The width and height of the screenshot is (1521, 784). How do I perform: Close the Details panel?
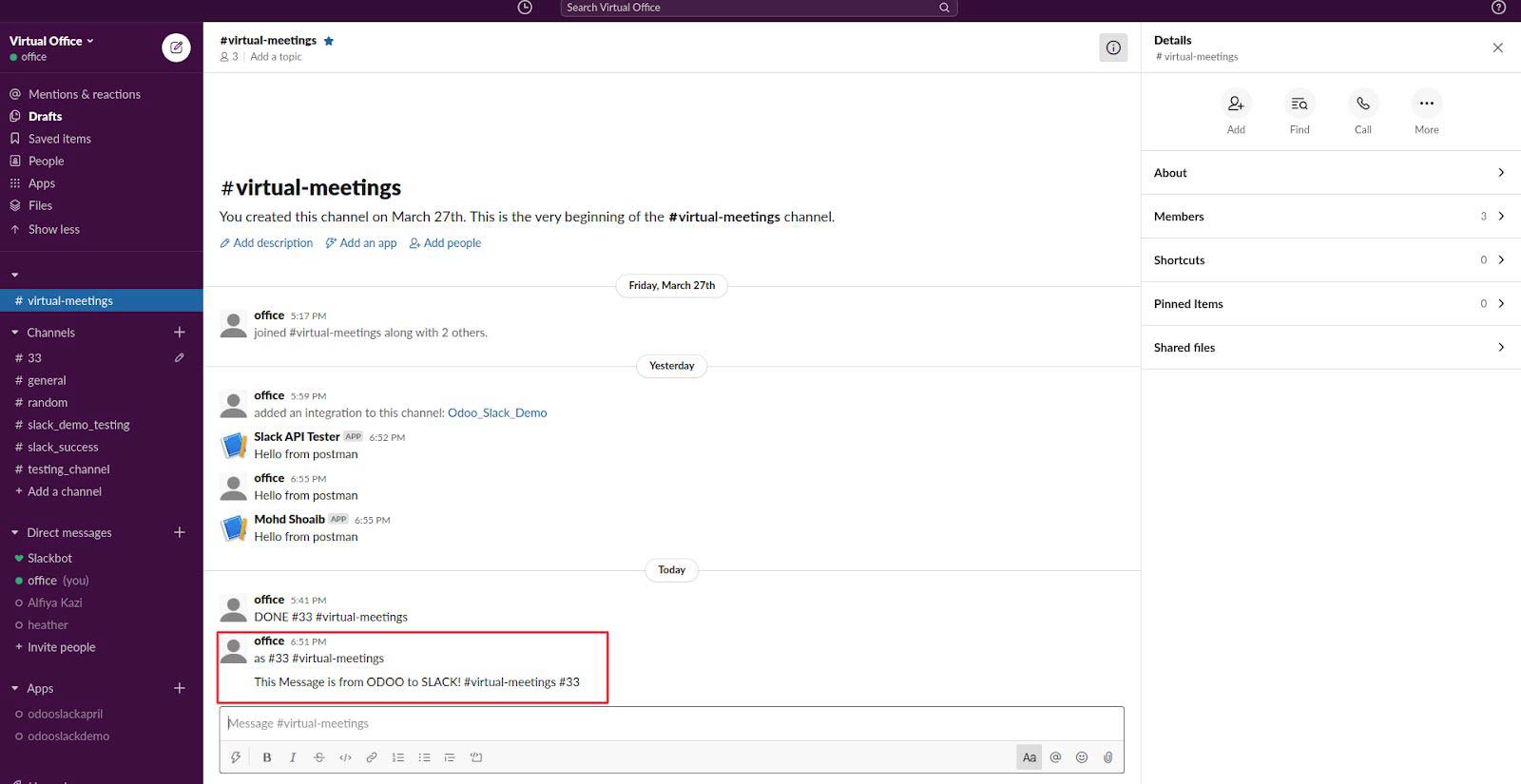(1498, 48)
